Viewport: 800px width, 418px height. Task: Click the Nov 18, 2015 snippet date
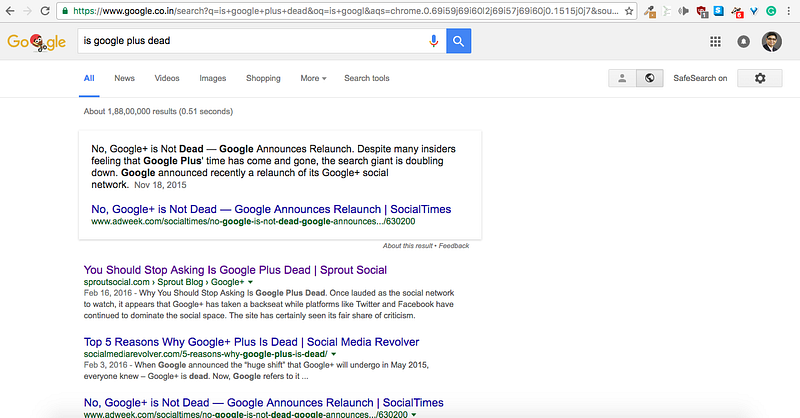[x=160, y=185]
